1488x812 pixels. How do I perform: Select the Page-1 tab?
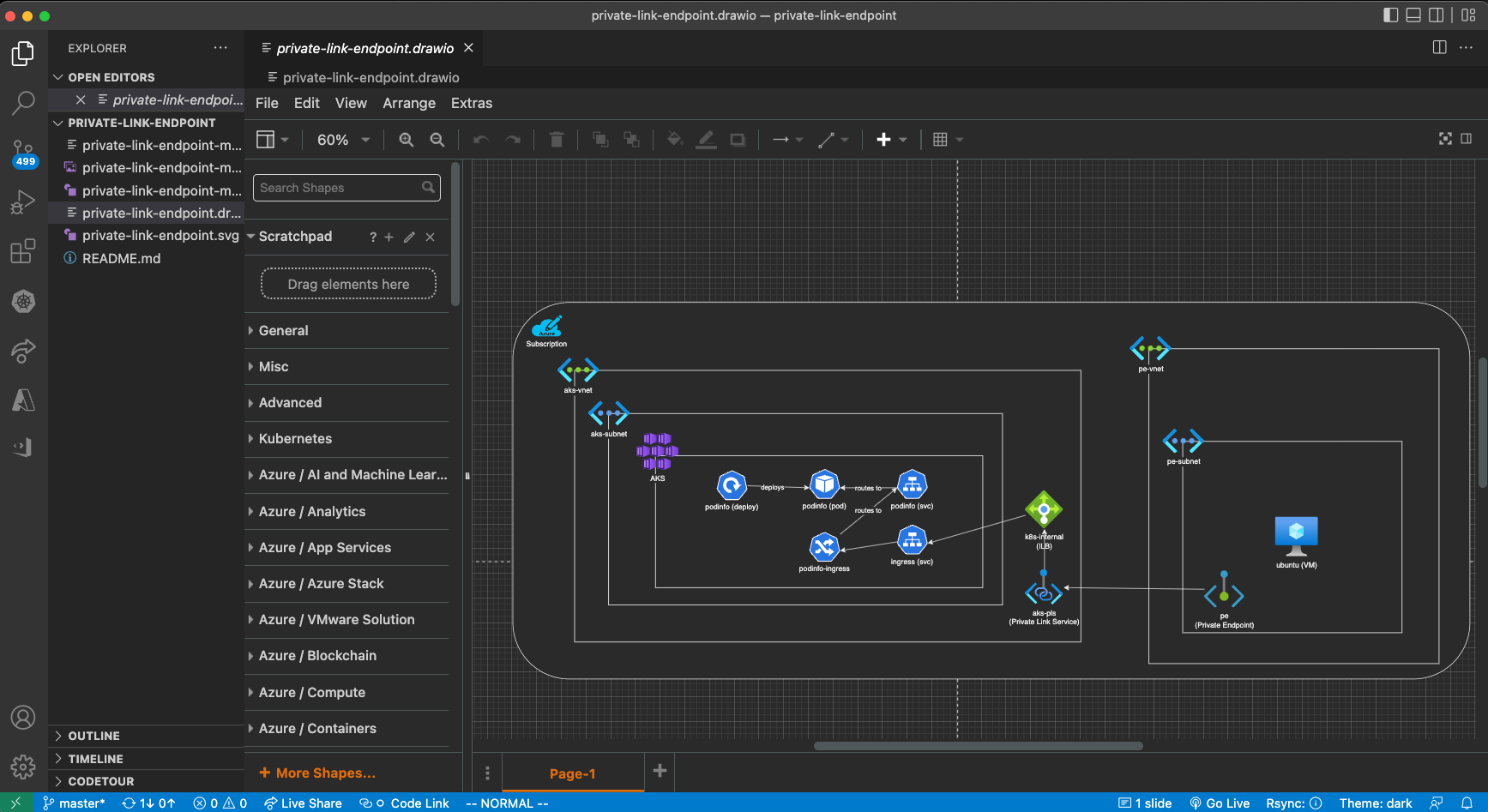point(572,773)
